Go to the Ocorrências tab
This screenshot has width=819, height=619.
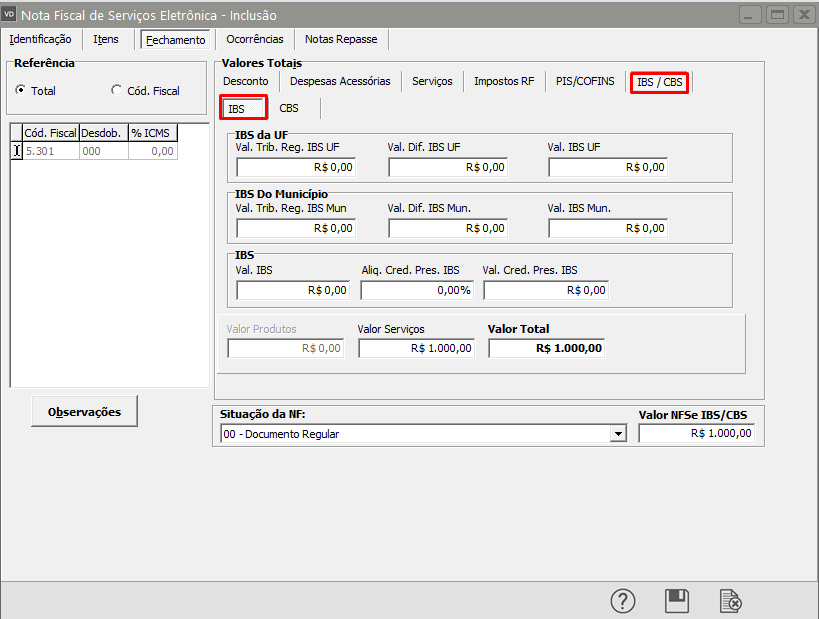[255, 39]
